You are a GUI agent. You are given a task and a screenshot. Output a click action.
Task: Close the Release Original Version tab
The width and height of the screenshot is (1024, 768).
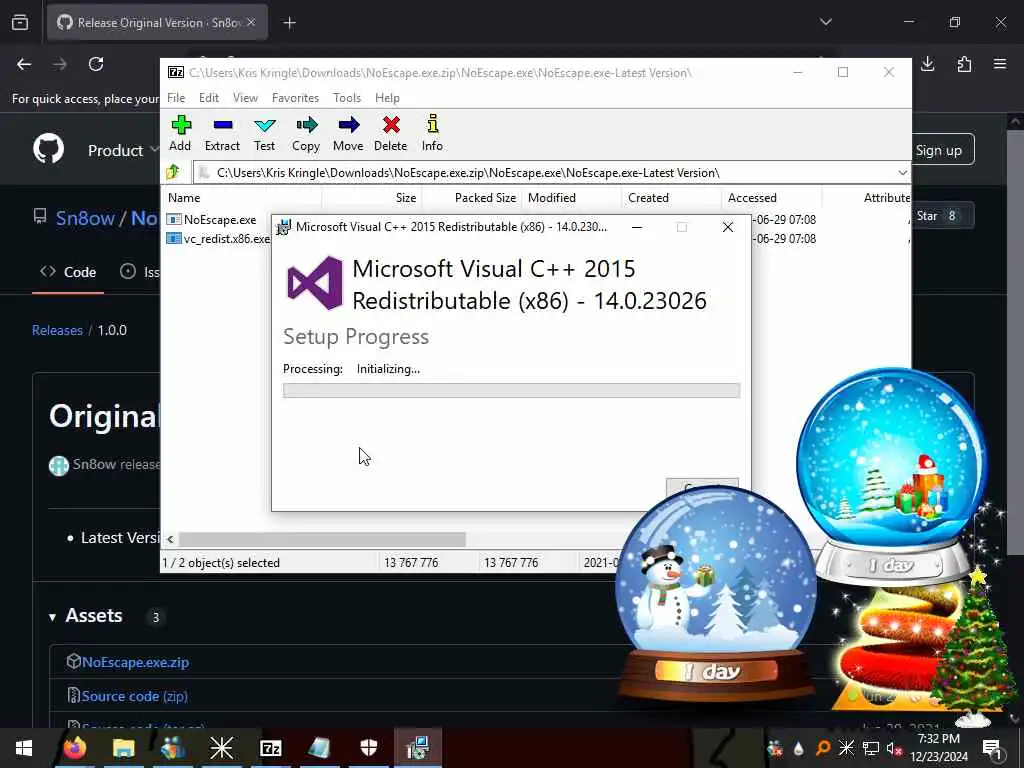click(x=251, y=23)
